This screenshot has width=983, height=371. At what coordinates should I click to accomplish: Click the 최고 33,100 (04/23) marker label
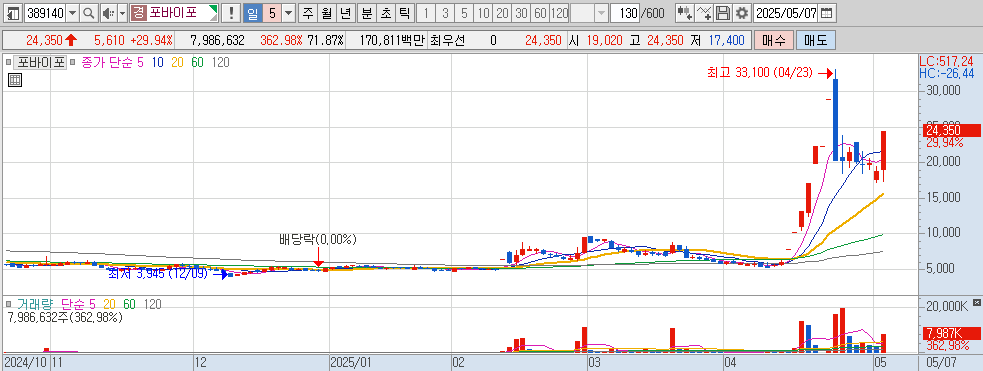(760, 73)
